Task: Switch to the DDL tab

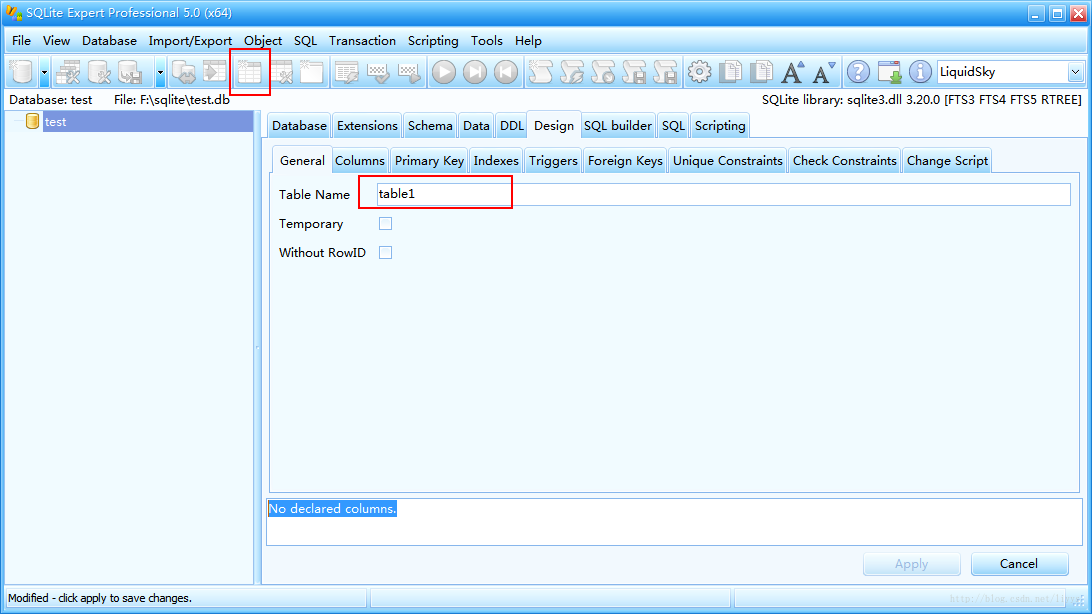Action: (512, 125)
